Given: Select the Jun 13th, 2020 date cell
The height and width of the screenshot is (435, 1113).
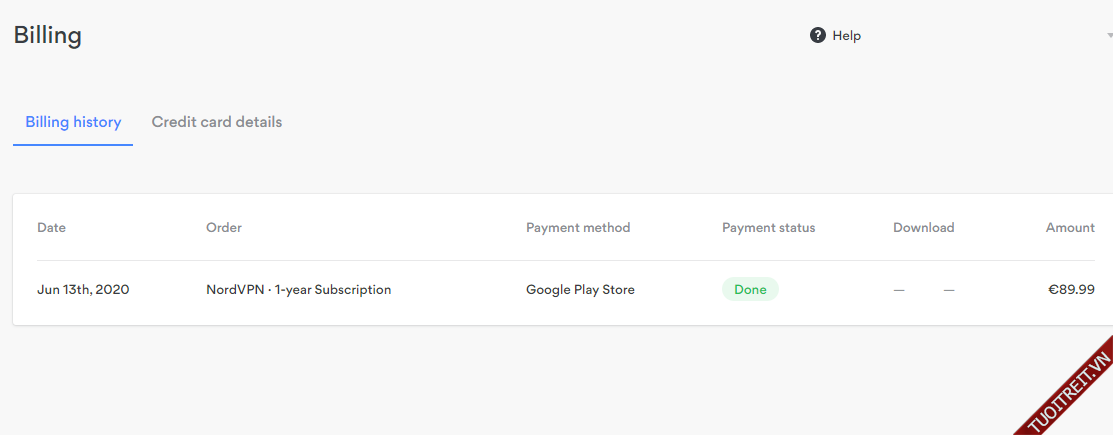Looking at the screenshot, I should pyautogui.click(x=83, y=290).
